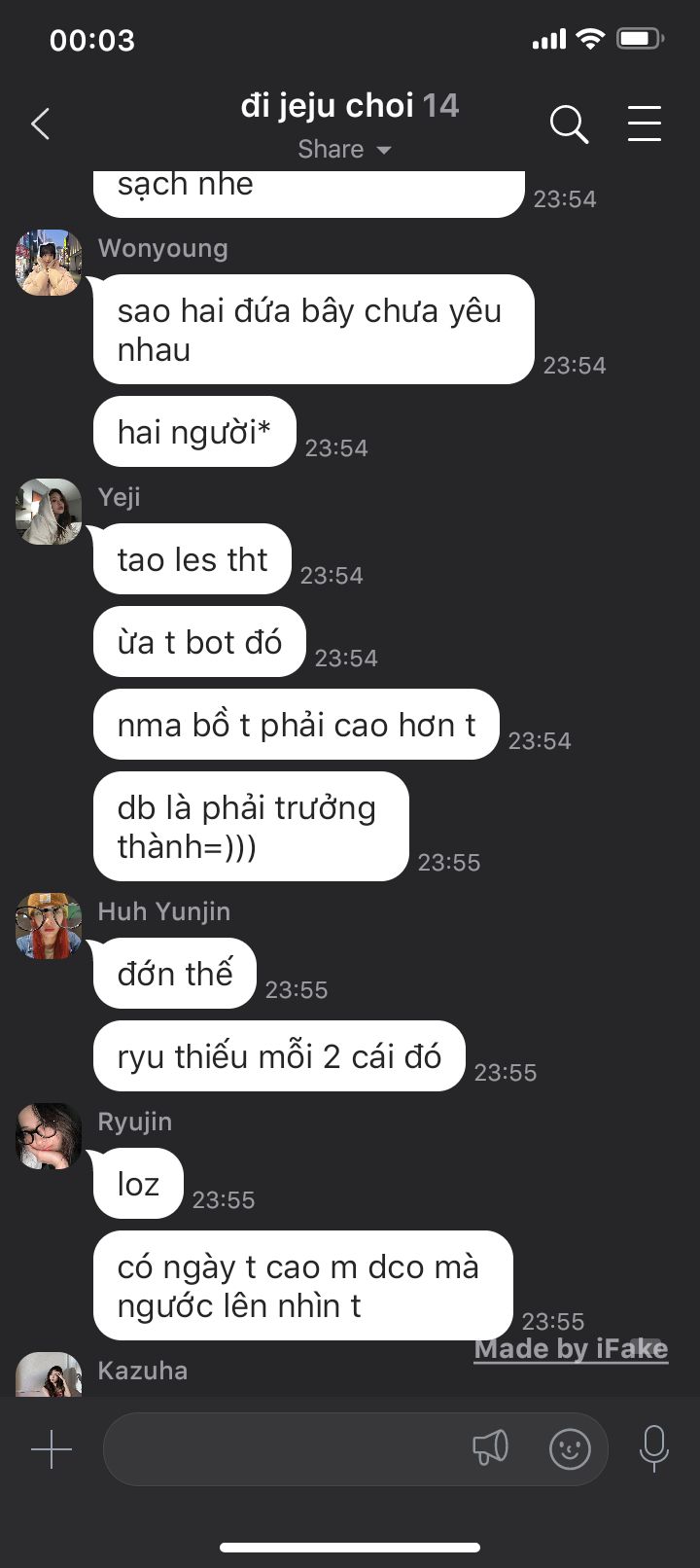Tap the 'loz' message bubble

pos(138,1184)
